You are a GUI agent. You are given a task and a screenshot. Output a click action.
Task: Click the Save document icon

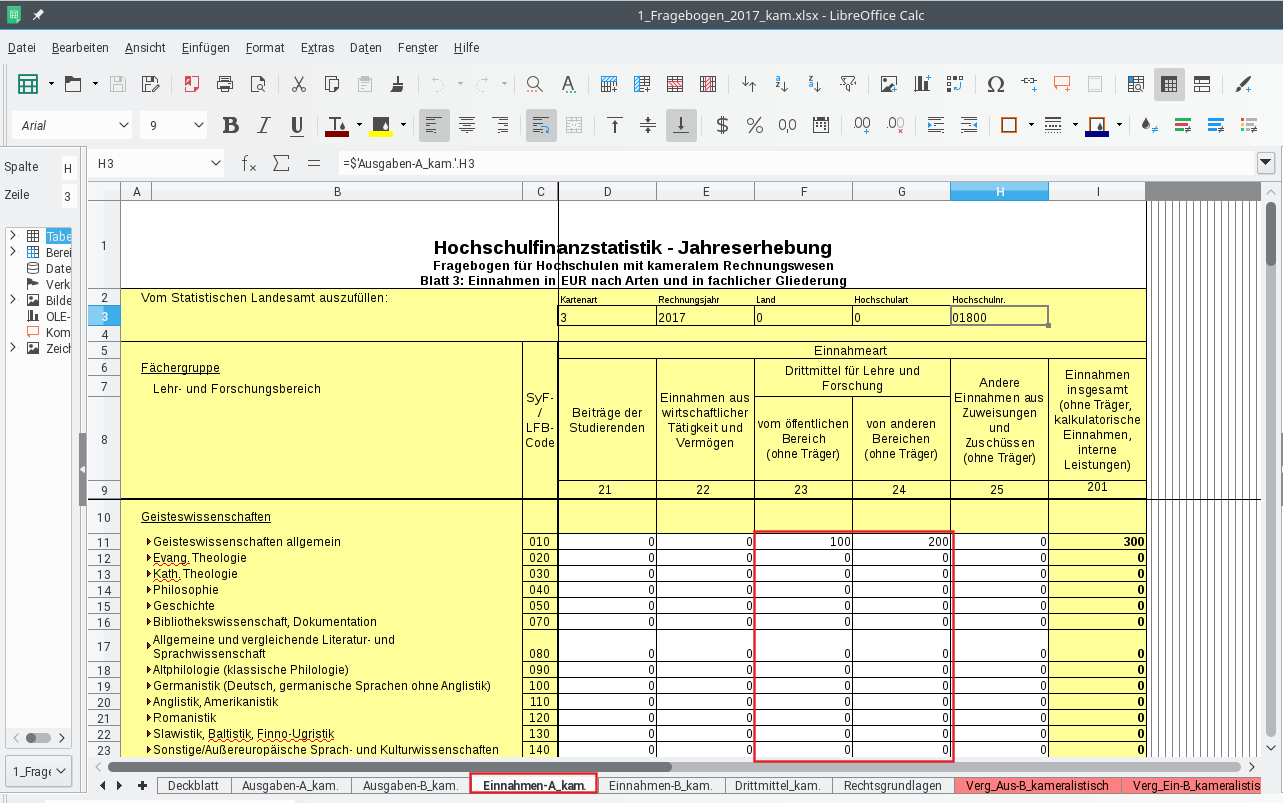[117, 84]
